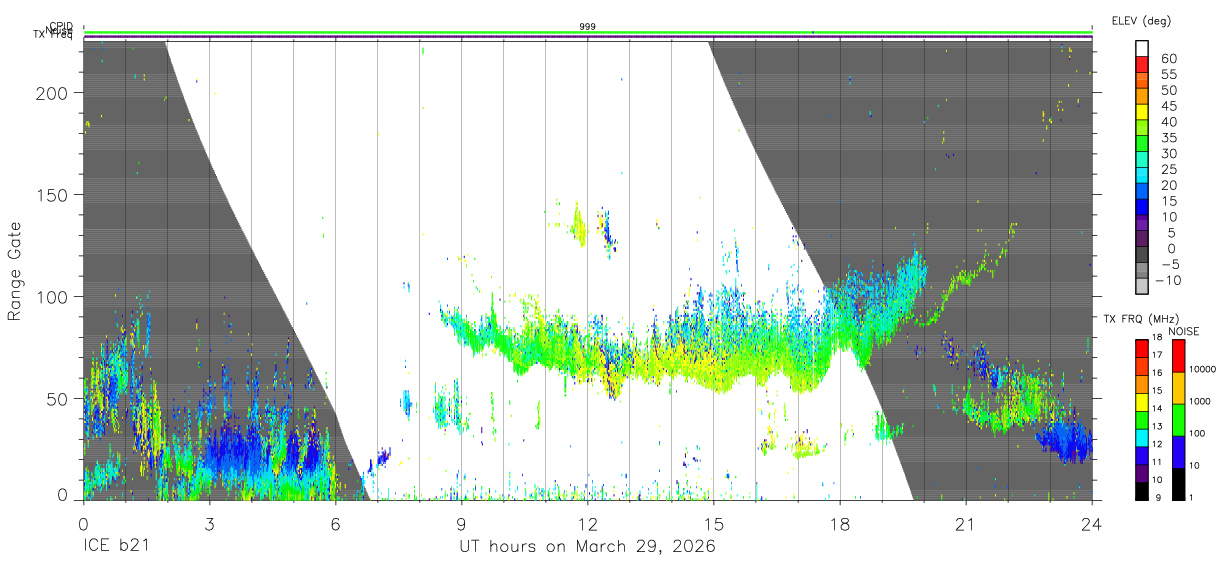The height and width of the screenshot is (567, 1228).
Task: Click the 'TX FRQ (MHz)' legend title
Action: pos(1141,318)
